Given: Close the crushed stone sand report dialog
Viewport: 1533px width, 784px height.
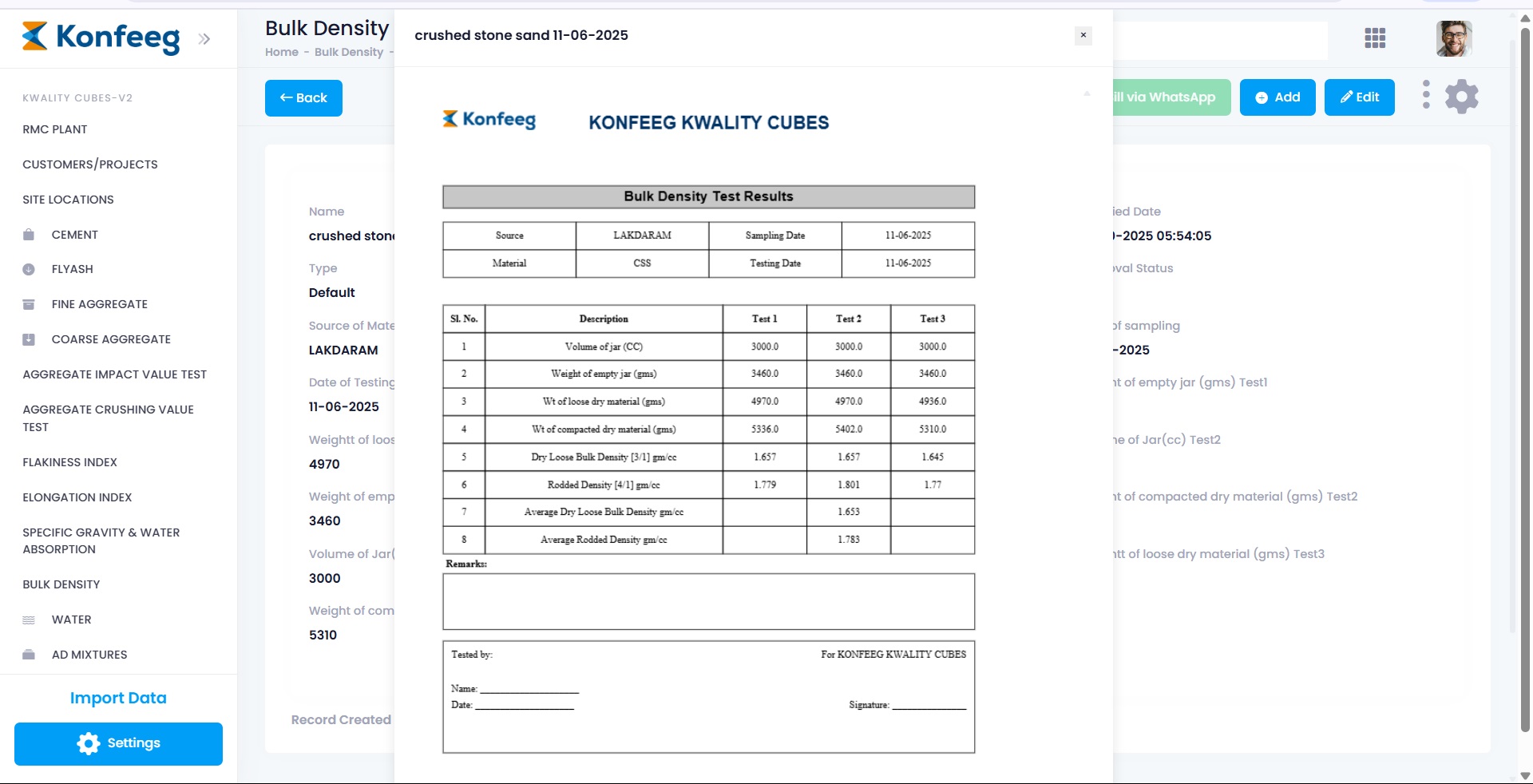Looking at the screenshot, I should coord(1083,35).
